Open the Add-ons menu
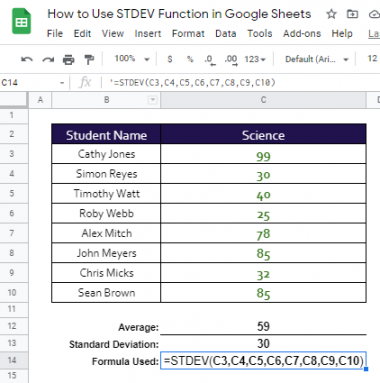 tap(302, 34)
